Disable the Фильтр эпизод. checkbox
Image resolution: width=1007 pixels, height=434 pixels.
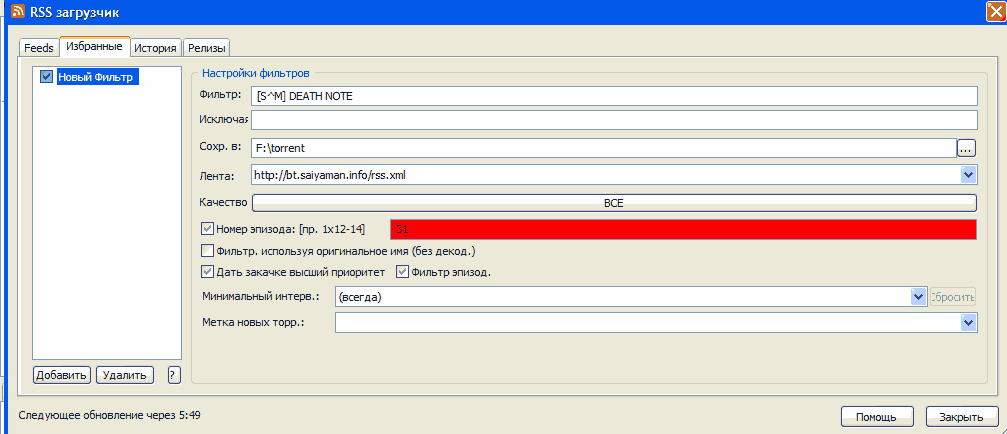coord(403,271)
